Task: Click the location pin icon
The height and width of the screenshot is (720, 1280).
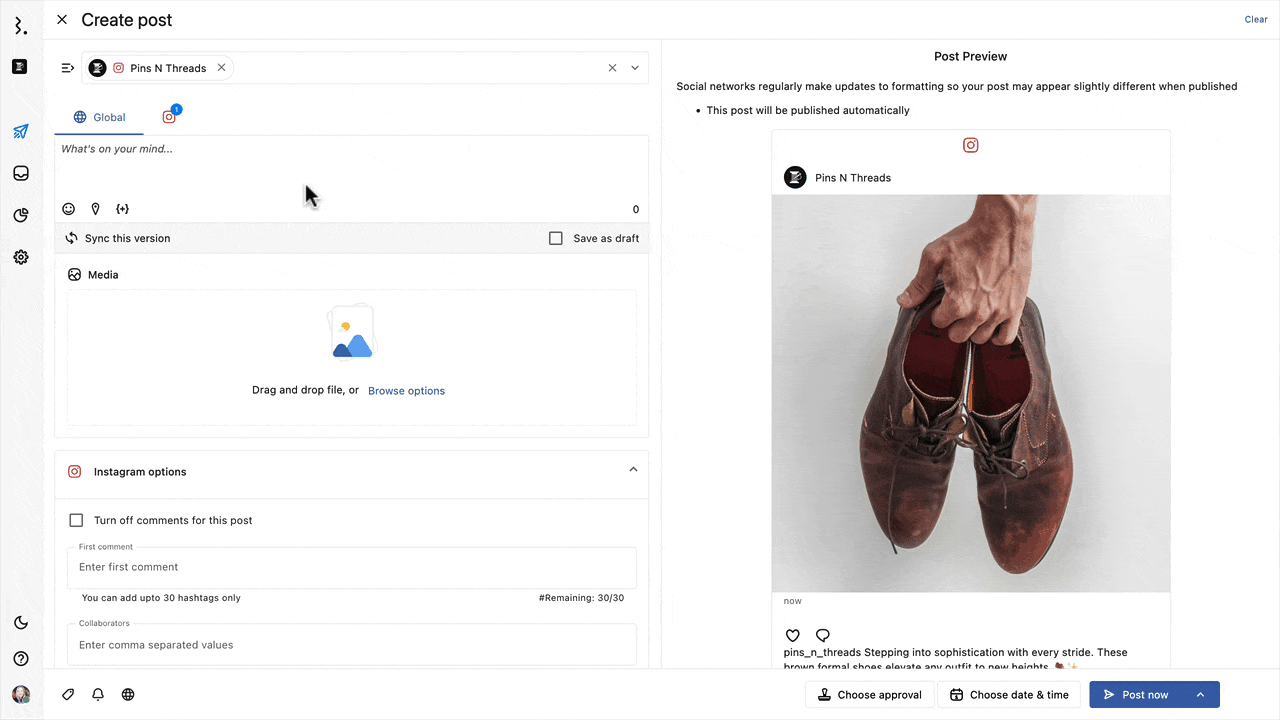Action: [x=96, y=209]
